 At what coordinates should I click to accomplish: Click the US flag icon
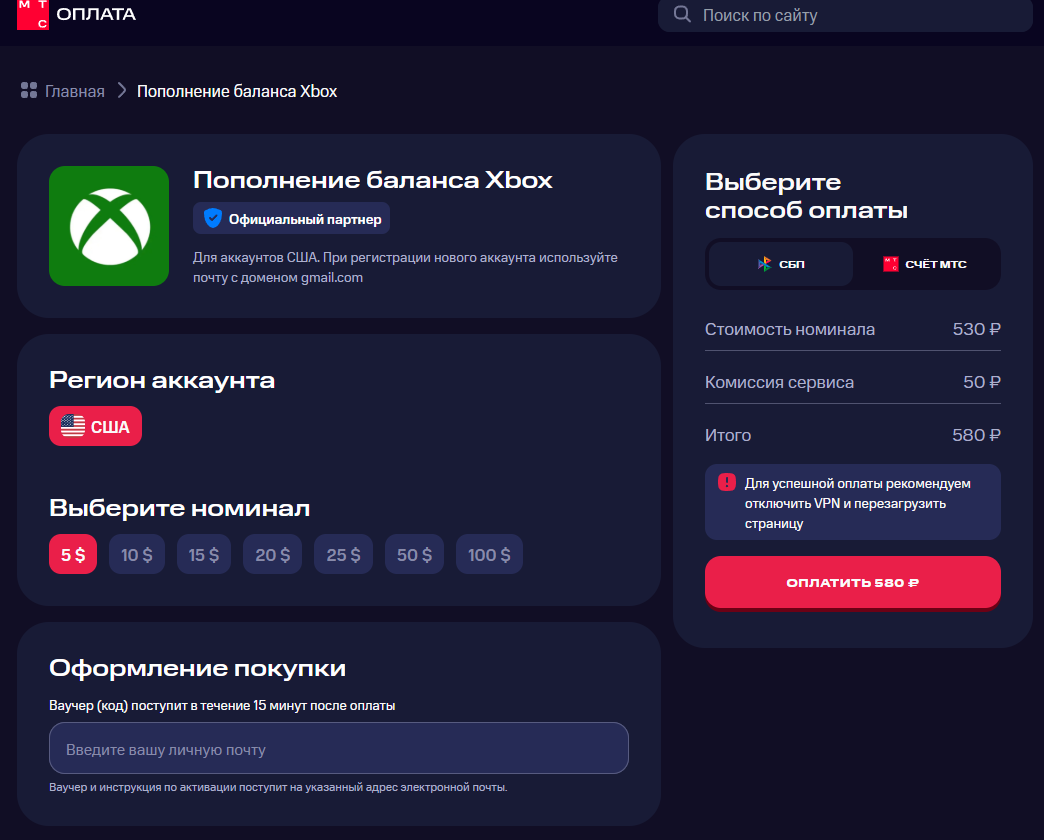[x=73, y=426]
